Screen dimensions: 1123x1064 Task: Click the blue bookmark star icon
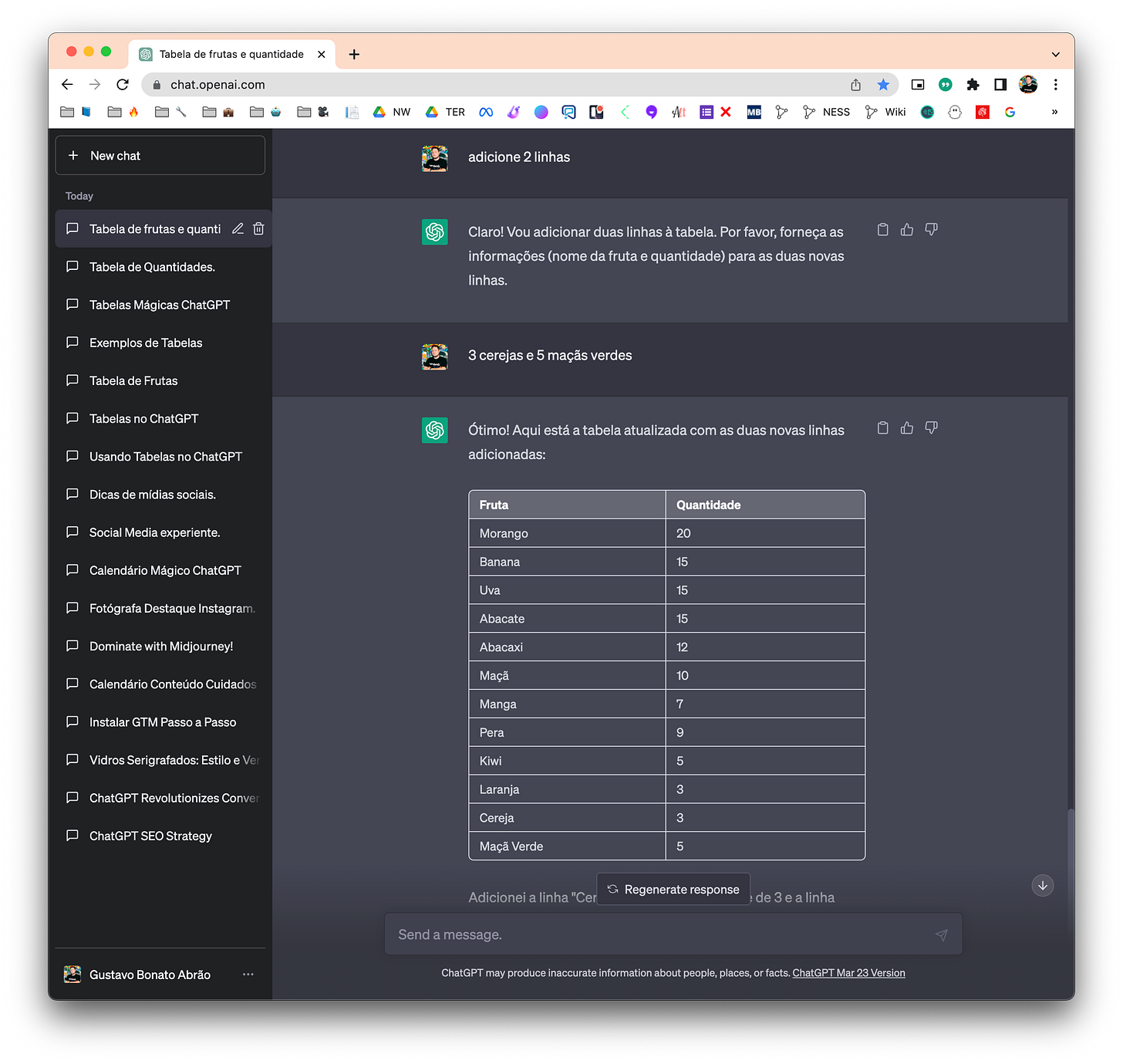pos(883,85)
